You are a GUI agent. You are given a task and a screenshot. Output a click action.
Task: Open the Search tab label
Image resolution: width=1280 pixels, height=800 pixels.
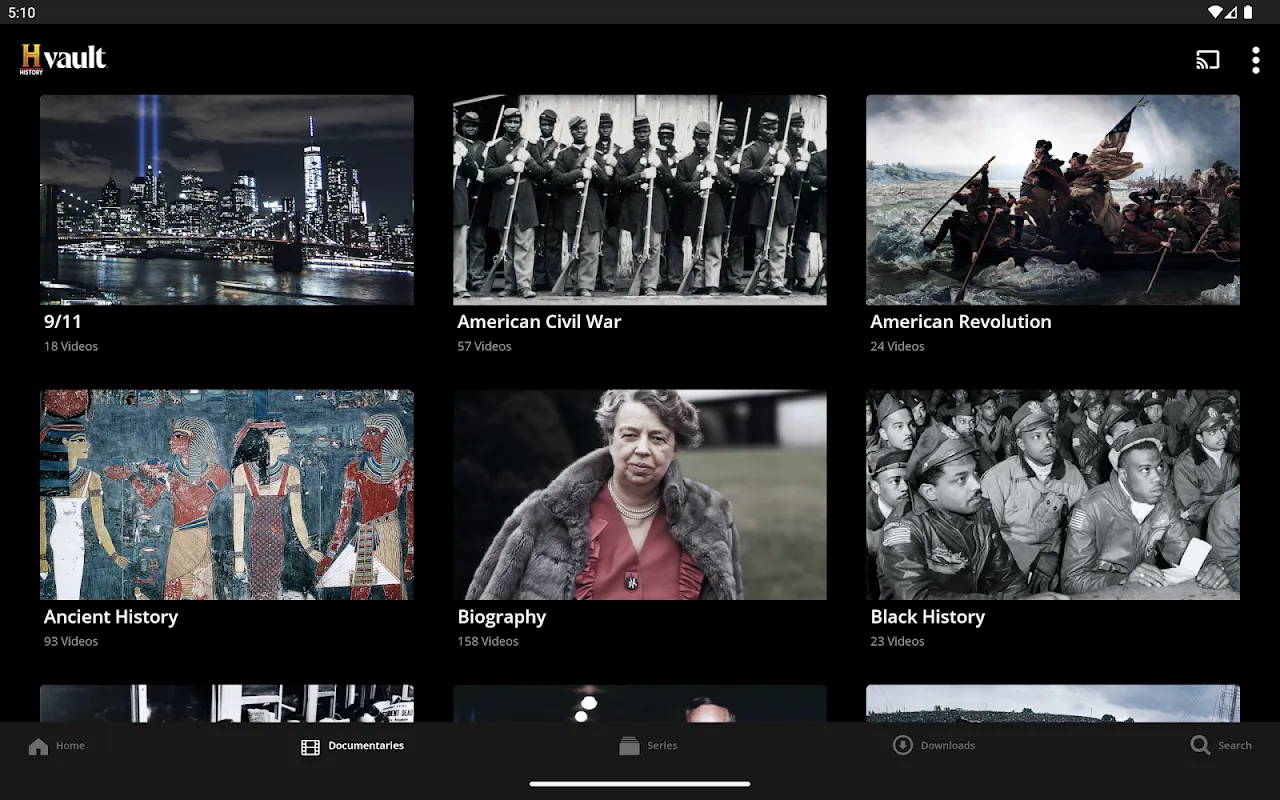(1235, 746)
